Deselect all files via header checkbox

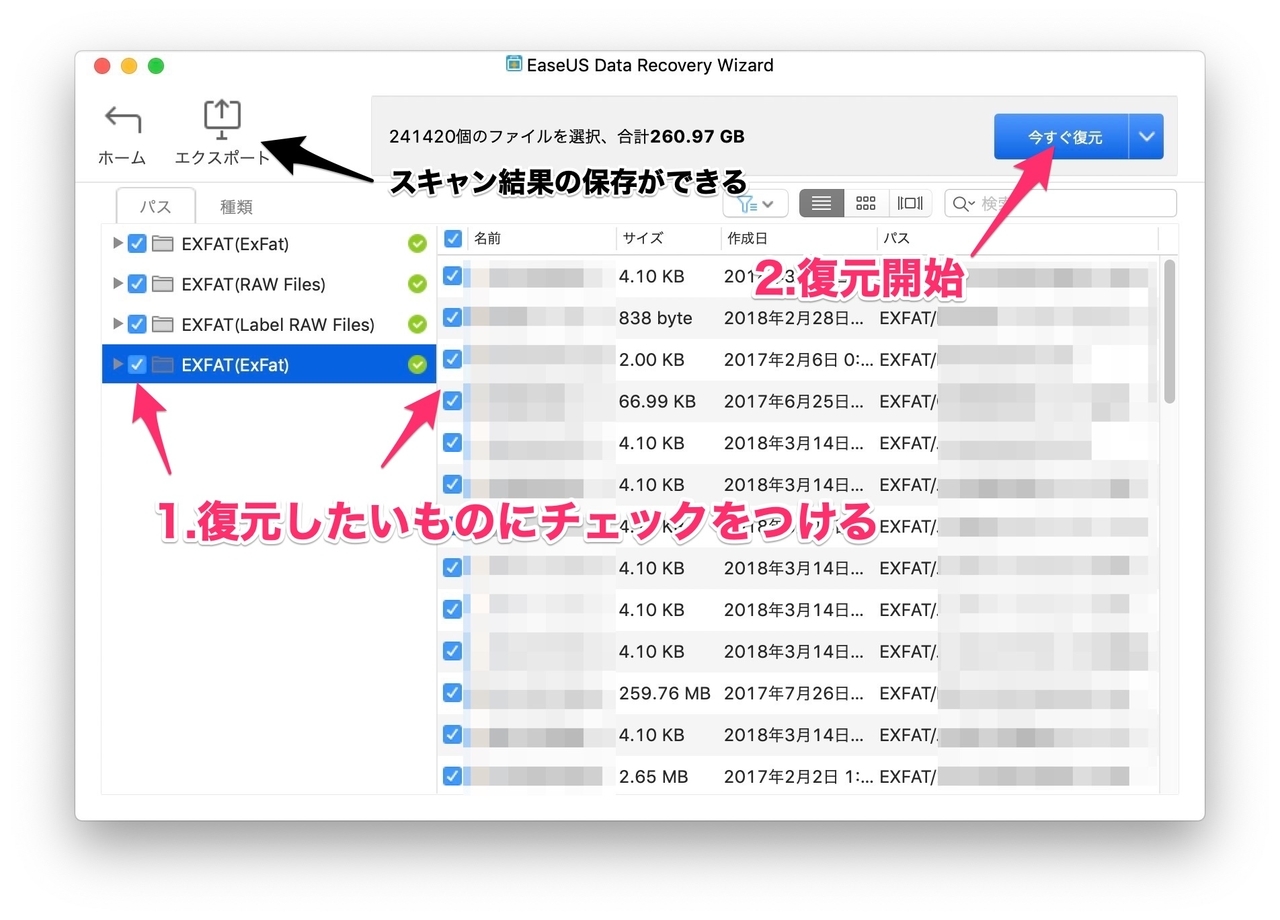click(453, 238)
